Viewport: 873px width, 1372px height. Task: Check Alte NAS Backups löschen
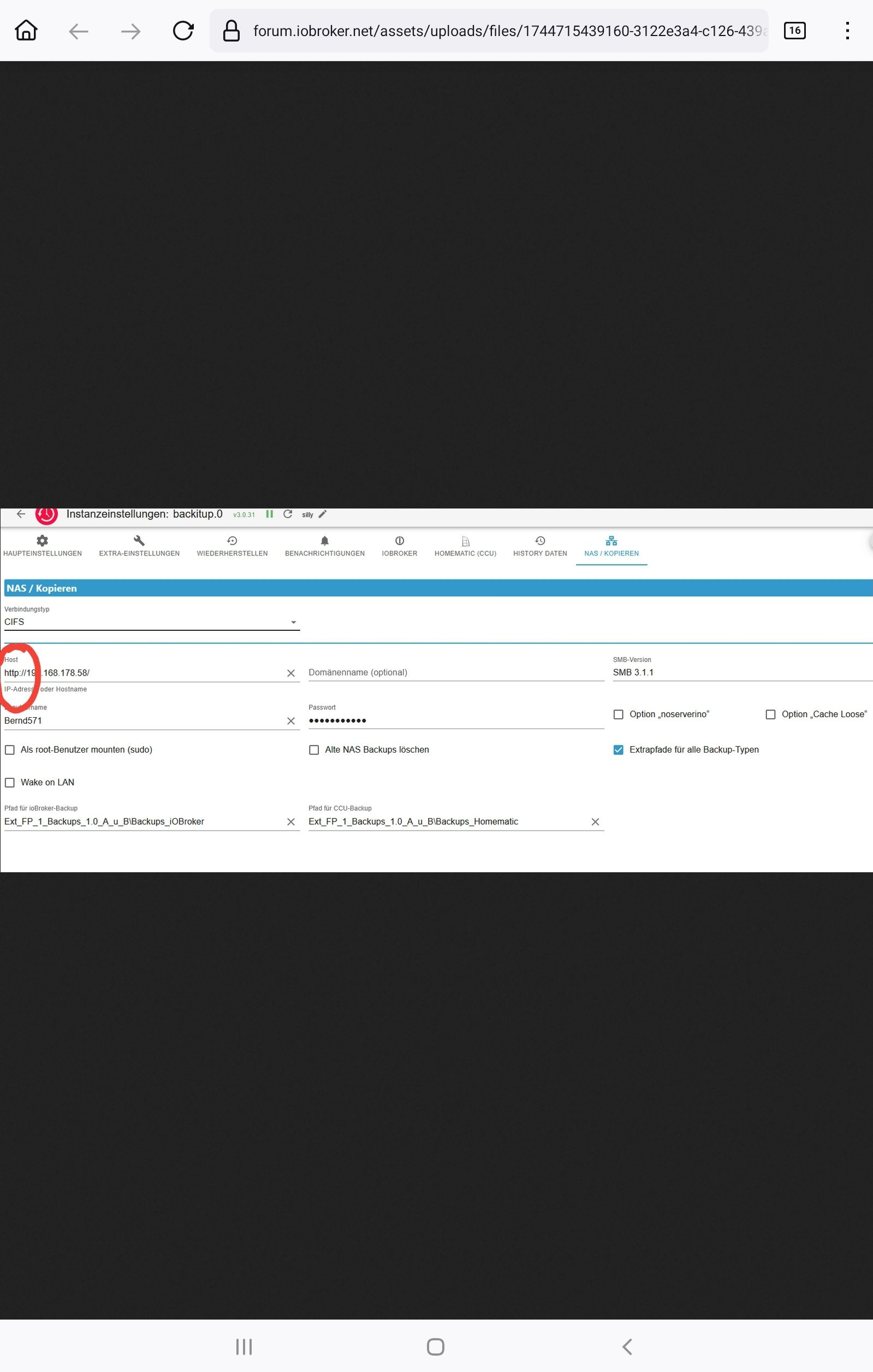click(314, 750)
